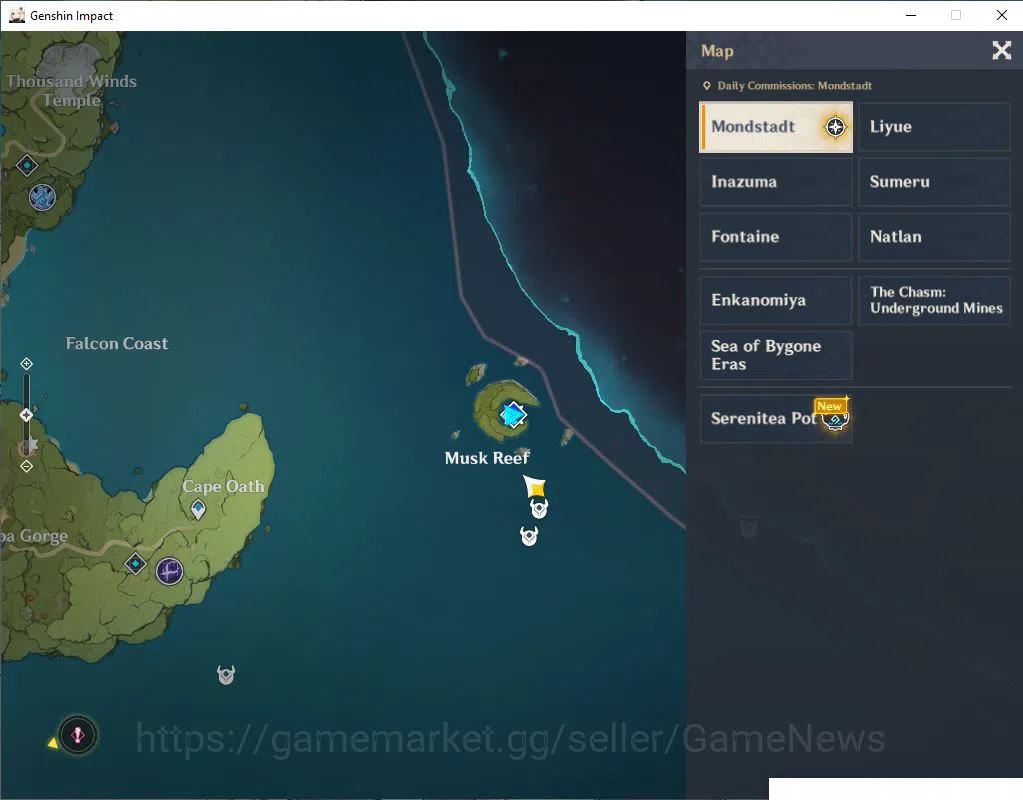
Task: Switch map to Inazuma region
Action: tap(776, 182)
